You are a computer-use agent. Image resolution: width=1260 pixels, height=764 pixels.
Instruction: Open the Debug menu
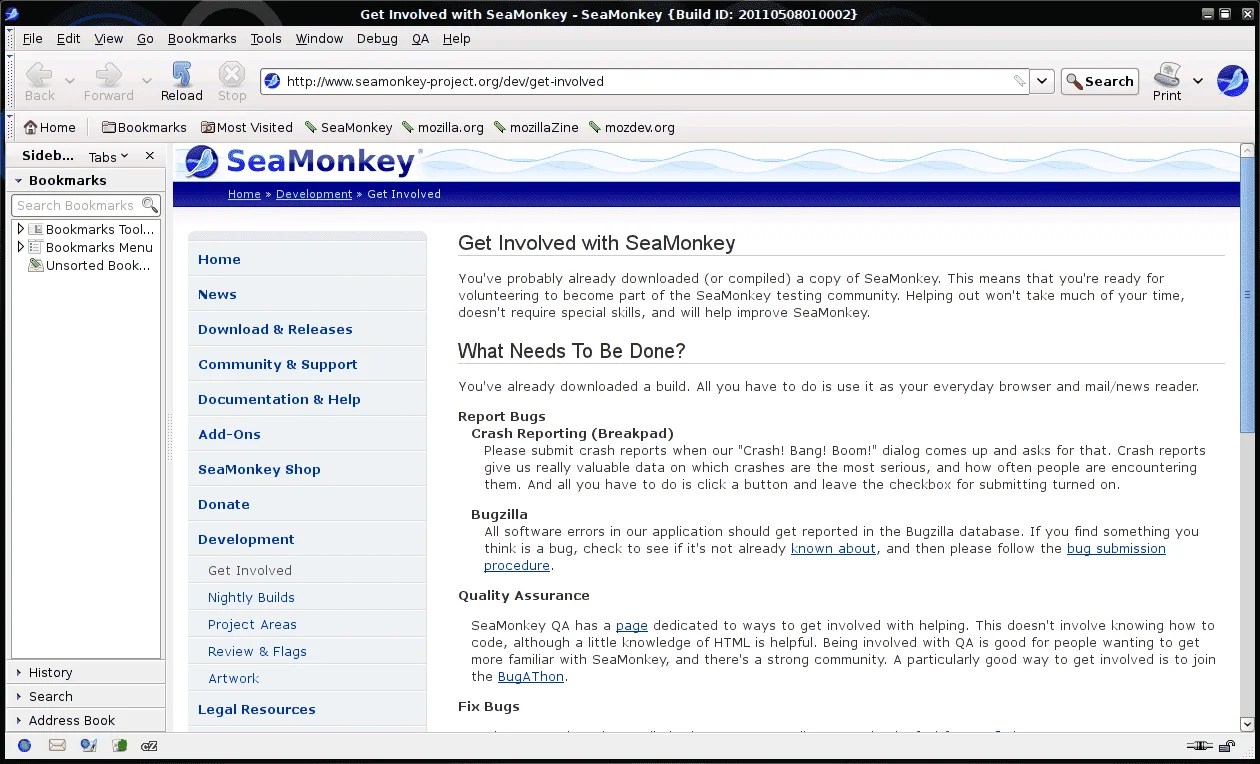click(x=377, y=38)
